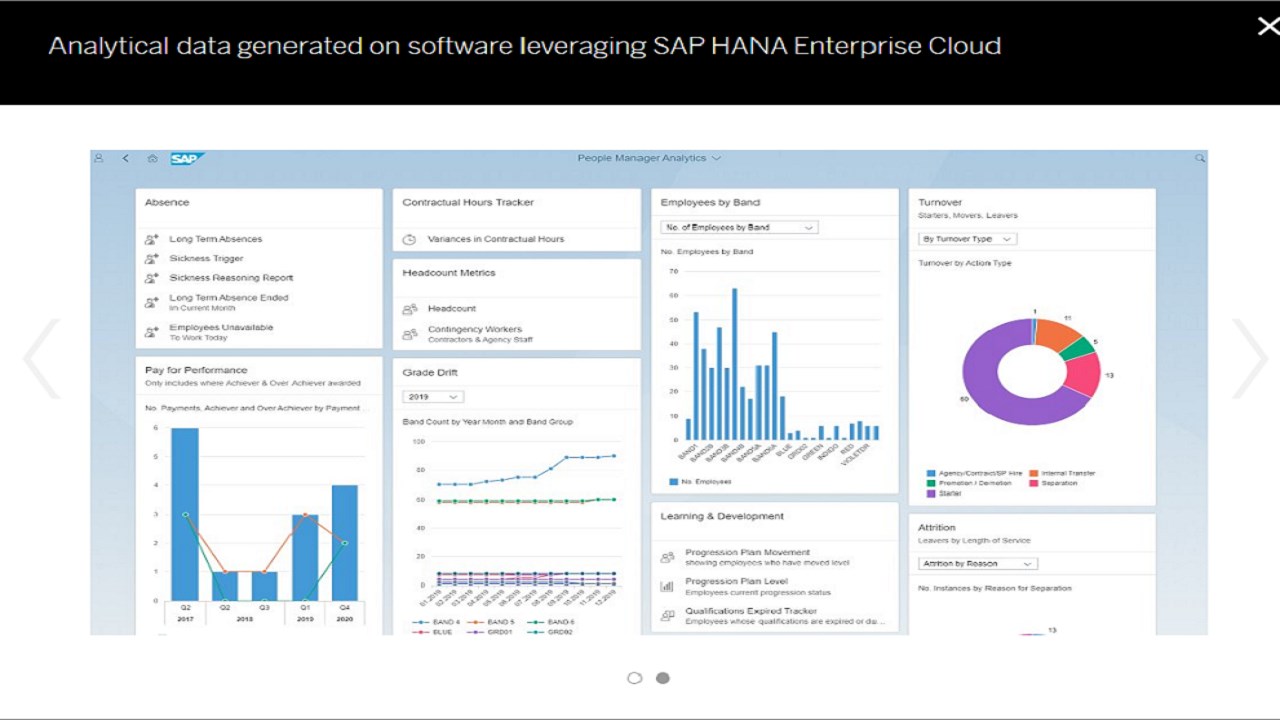
Task: Click the Contractual Hours Tracker card title
Action: click(x=468, y=202)
